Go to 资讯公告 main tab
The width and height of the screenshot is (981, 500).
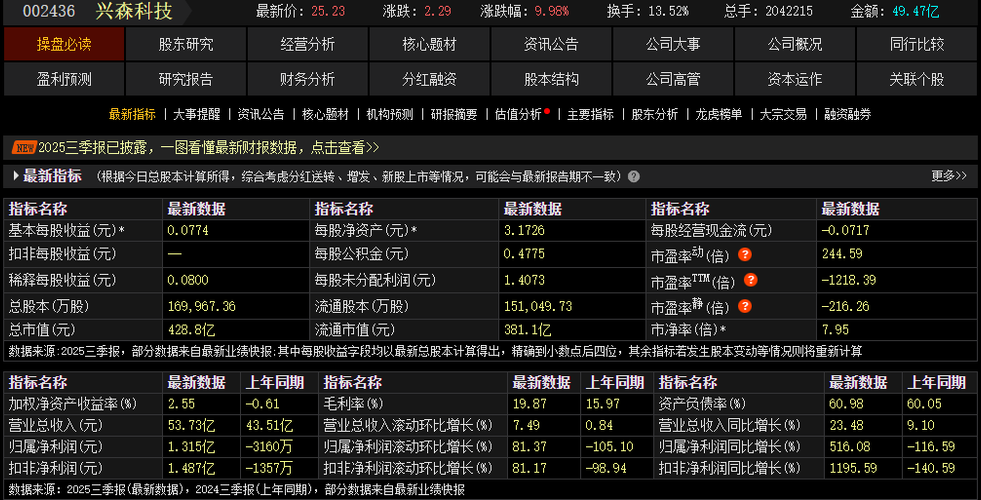(551, 44)
